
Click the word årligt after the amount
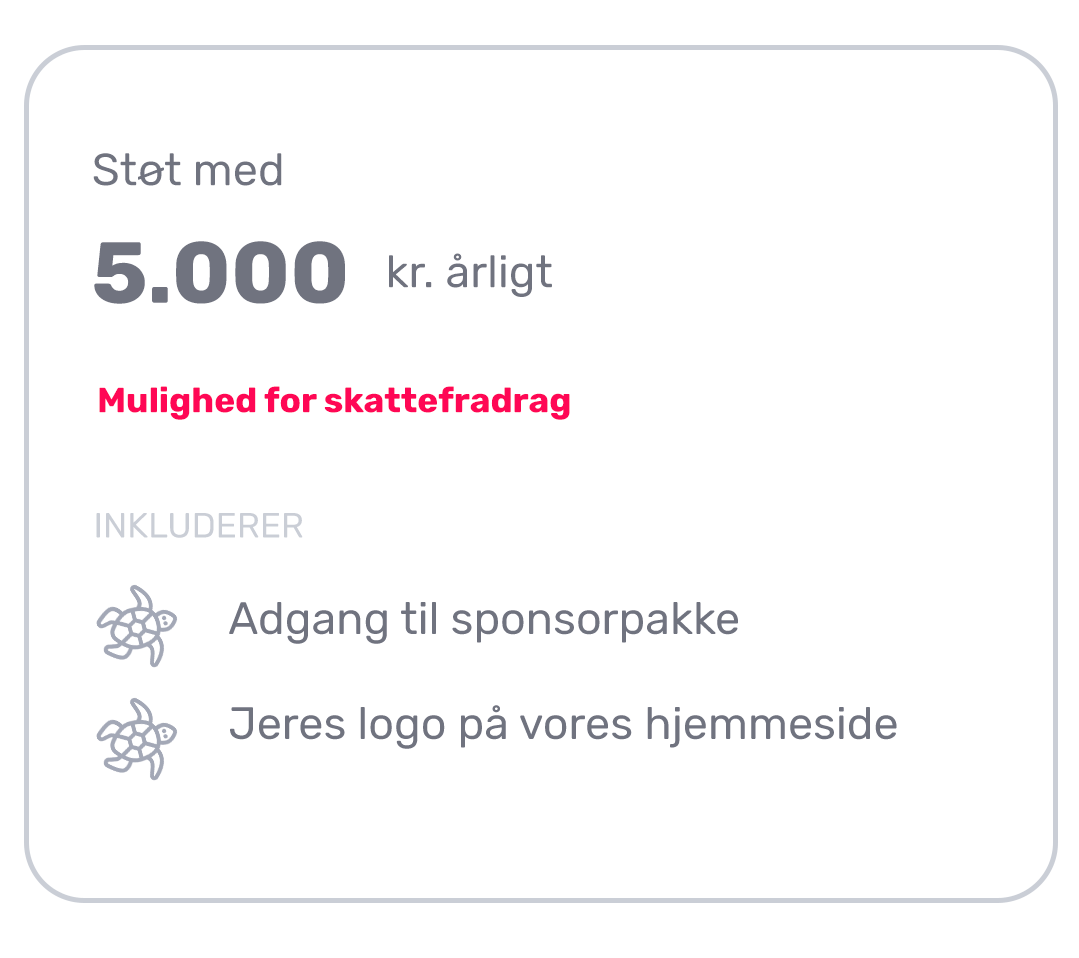[499, 273]
